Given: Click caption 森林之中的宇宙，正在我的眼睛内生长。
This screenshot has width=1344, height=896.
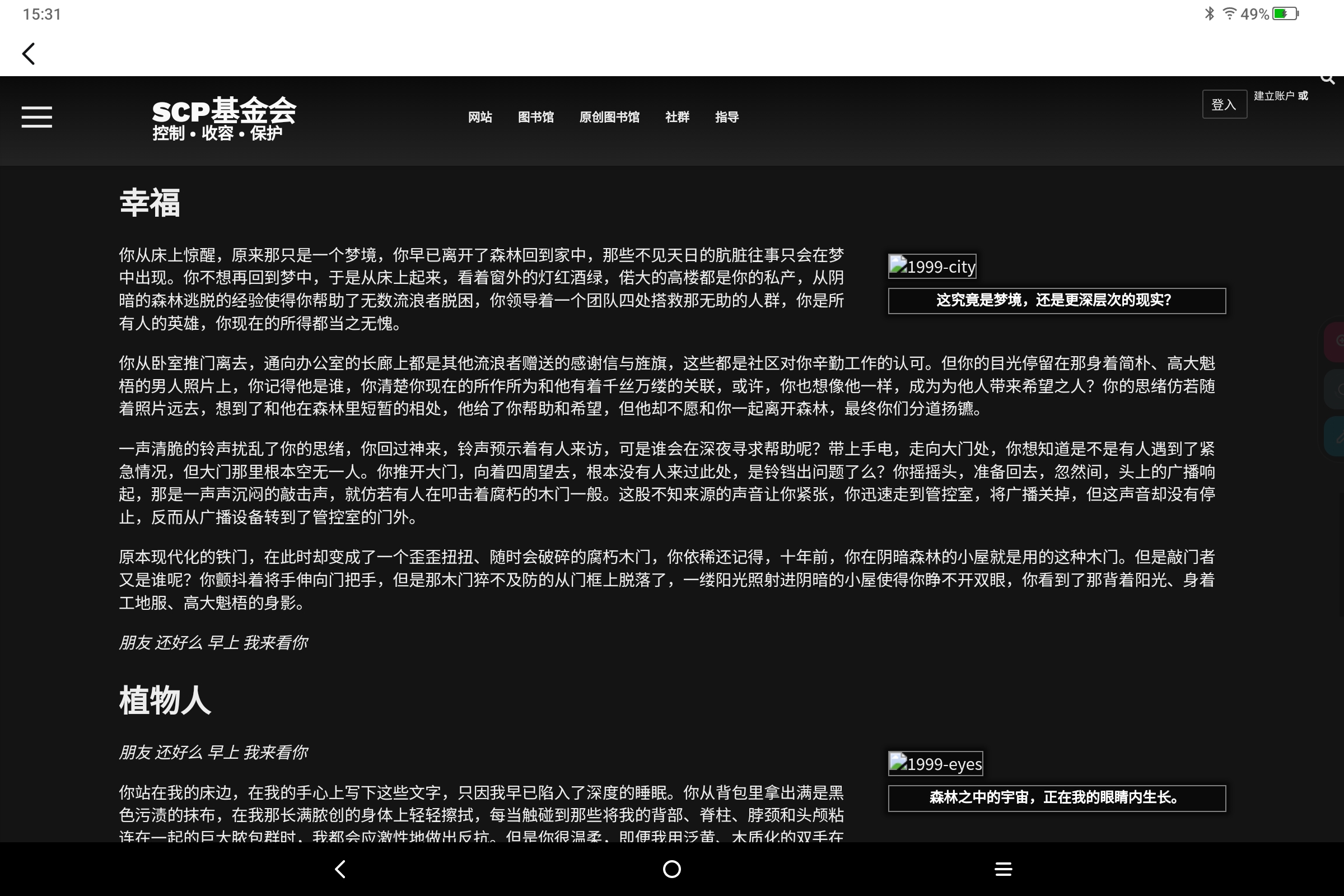Looking at the screenshot, I should [1054, 797].
